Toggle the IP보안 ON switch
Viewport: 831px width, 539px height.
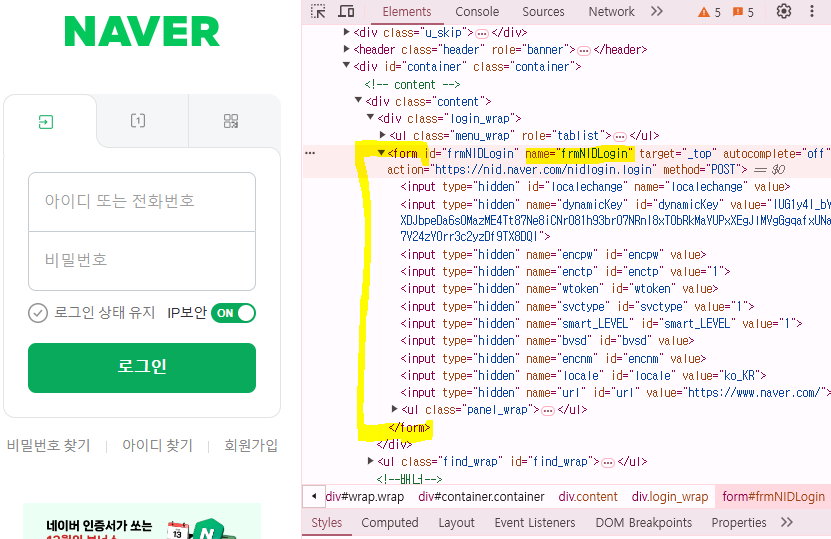coord(233,313)
